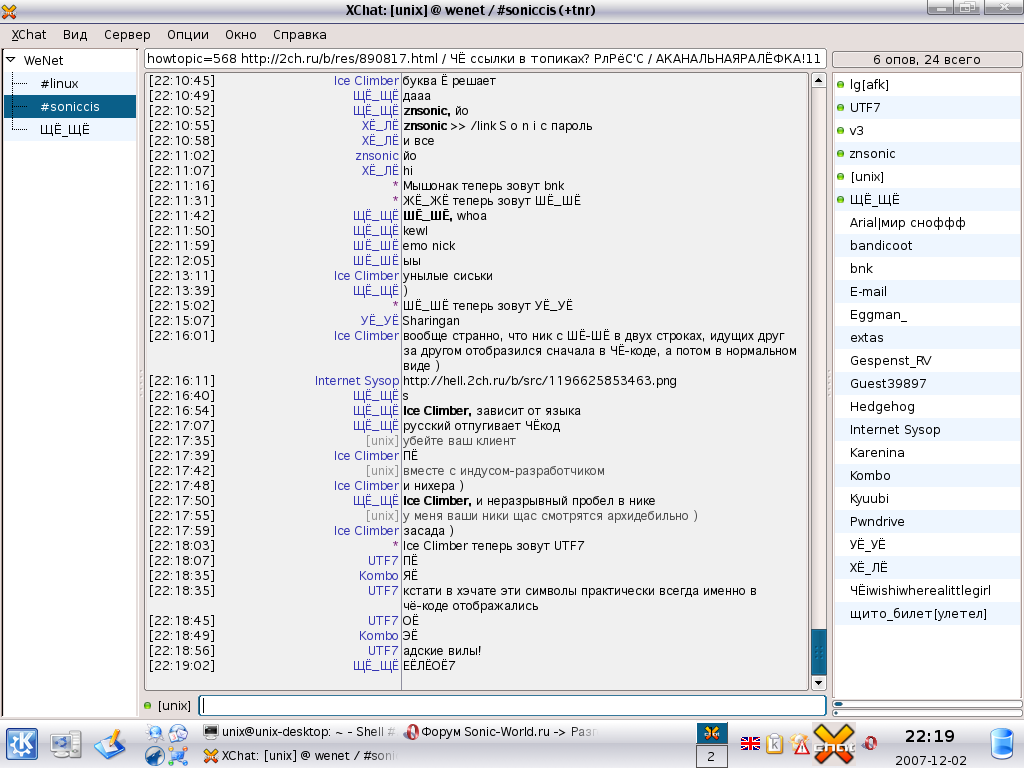Click the lag meter bar below user list
Image resolution: width=1024 pixels, height=768 pixels.
(927, 704)
